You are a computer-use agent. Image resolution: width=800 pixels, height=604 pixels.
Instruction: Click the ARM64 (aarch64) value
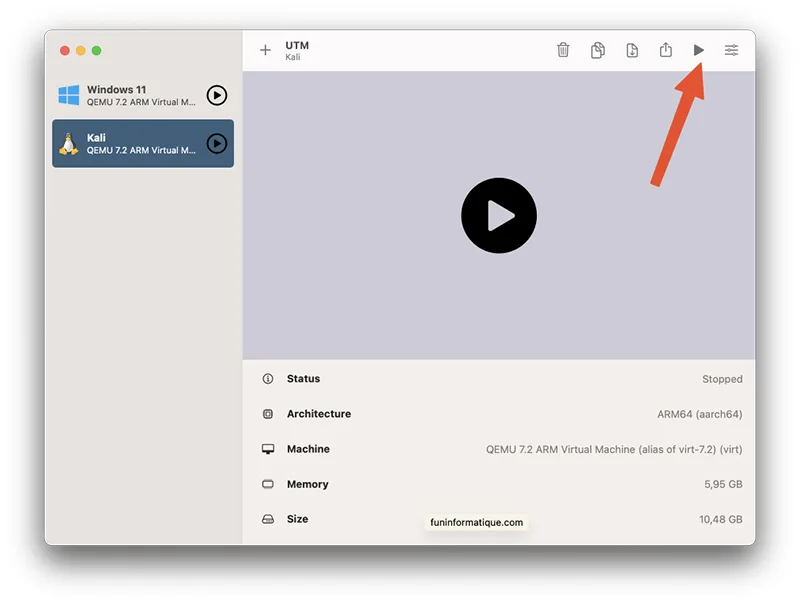pyautogui.click(x=699, y=414)
